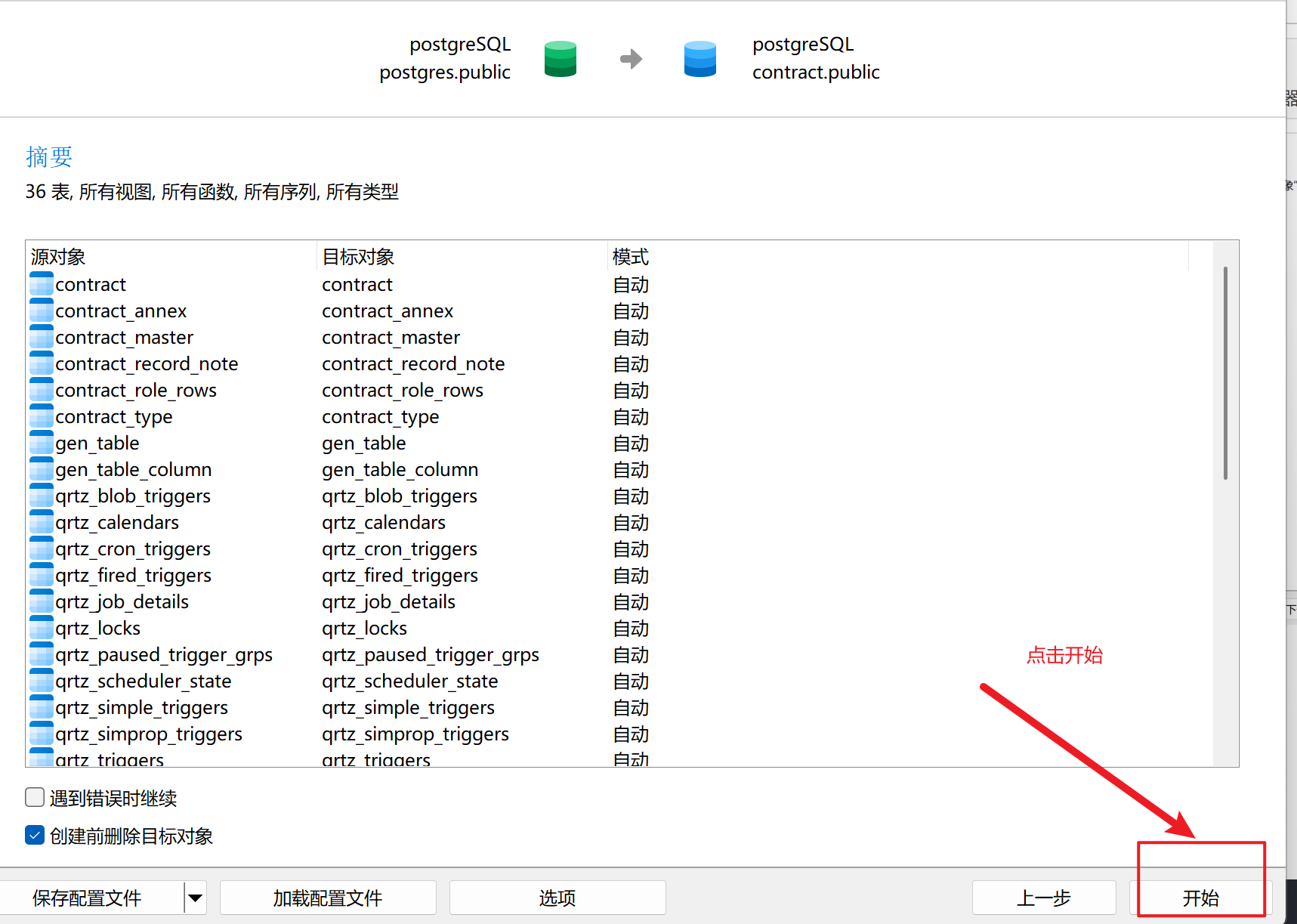Image resolution: width=1297 pixels, height=924 pixels.
Task: Click 自动 mode in the qrtz_locks row
Action: click(631, 629)
